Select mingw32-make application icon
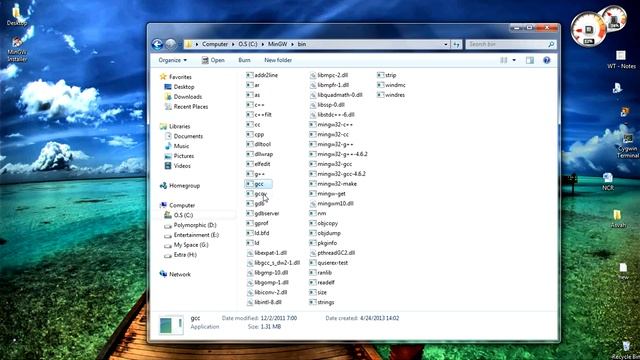This screenshot has height=360, width=640. [313, 184]
